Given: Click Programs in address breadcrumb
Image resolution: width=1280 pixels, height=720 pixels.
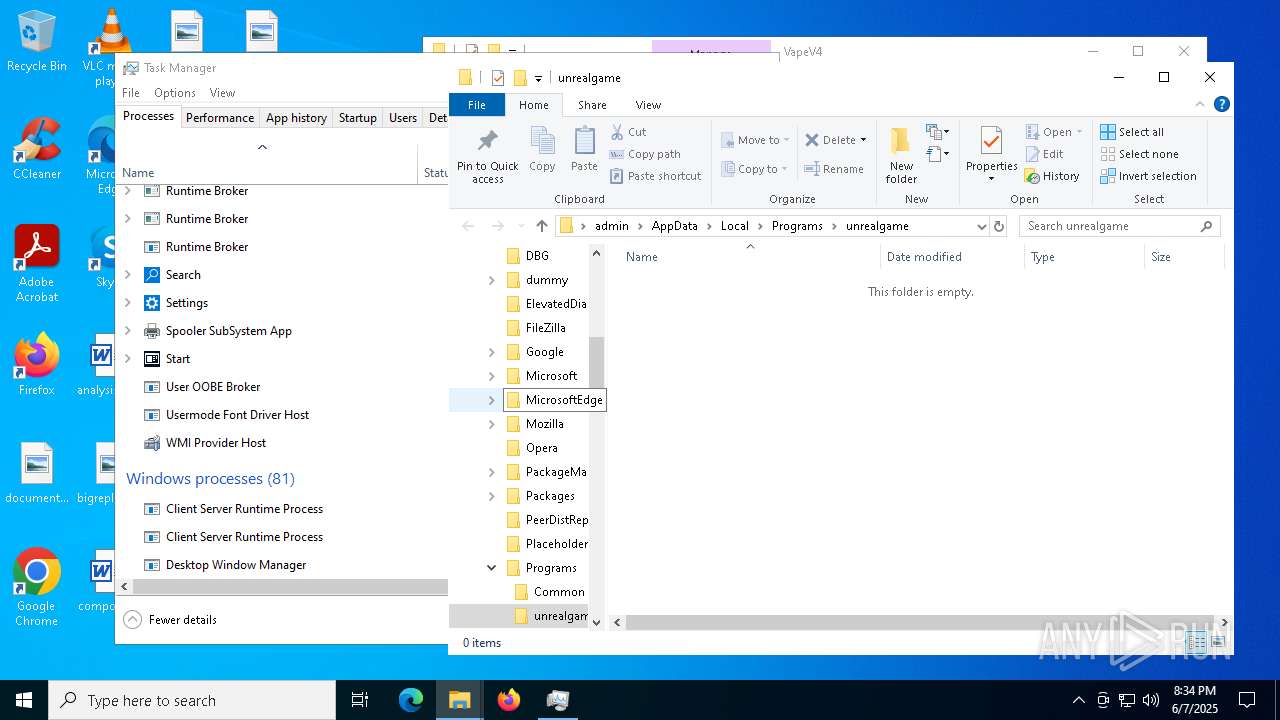Looking at the screenshot, I should [x=797, y=226].
